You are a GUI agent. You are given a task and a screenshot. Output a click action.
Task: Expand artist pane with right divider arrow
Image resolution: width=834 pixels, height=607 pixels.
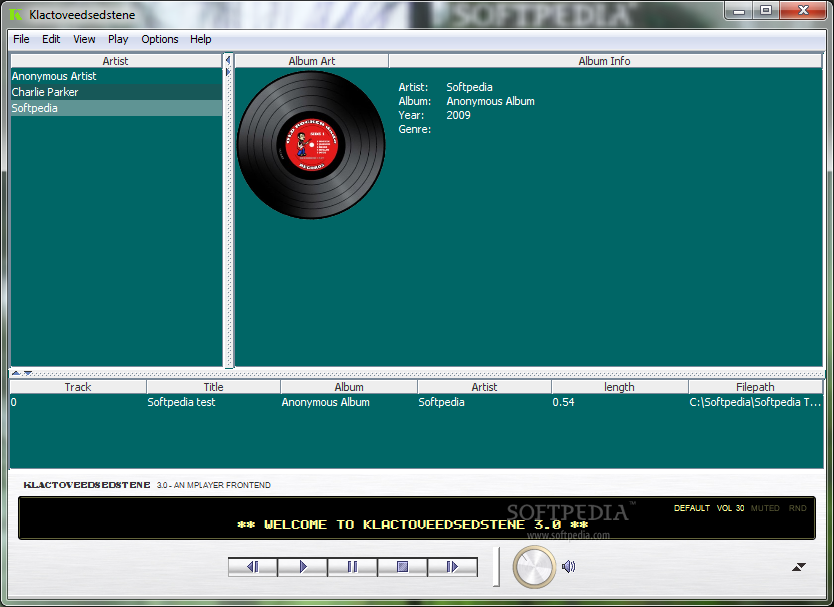point(228,72)
